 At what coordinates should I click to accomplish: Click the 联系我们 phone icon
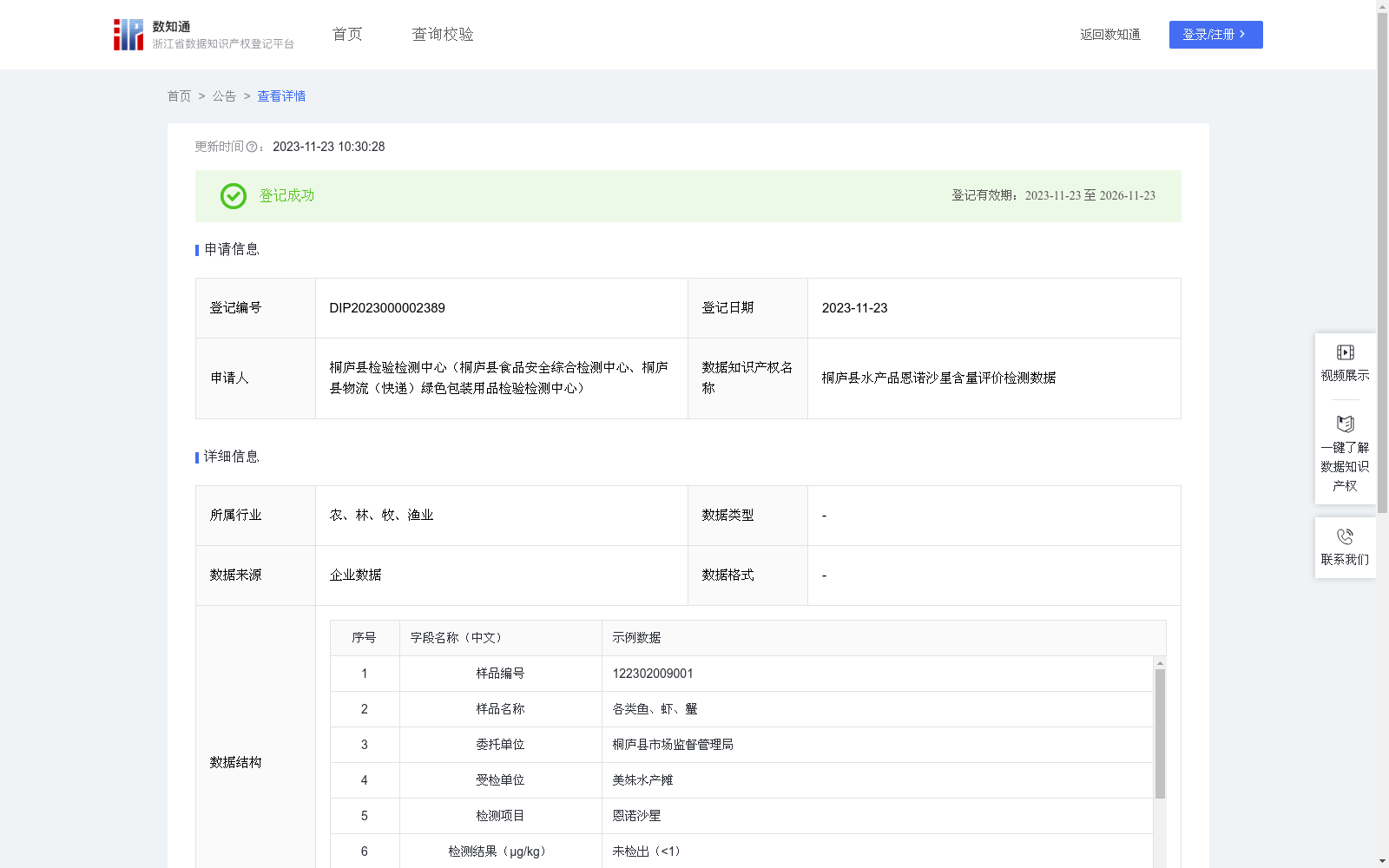coord(1345,536)
